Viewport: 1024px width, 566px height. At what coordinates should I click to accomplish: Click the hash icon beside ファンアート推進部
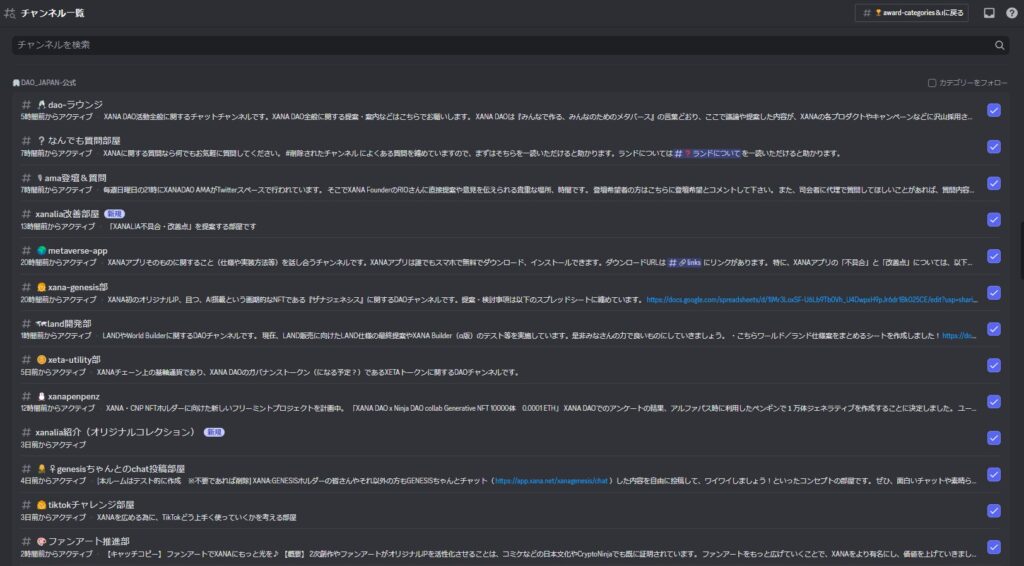(26, 541)
